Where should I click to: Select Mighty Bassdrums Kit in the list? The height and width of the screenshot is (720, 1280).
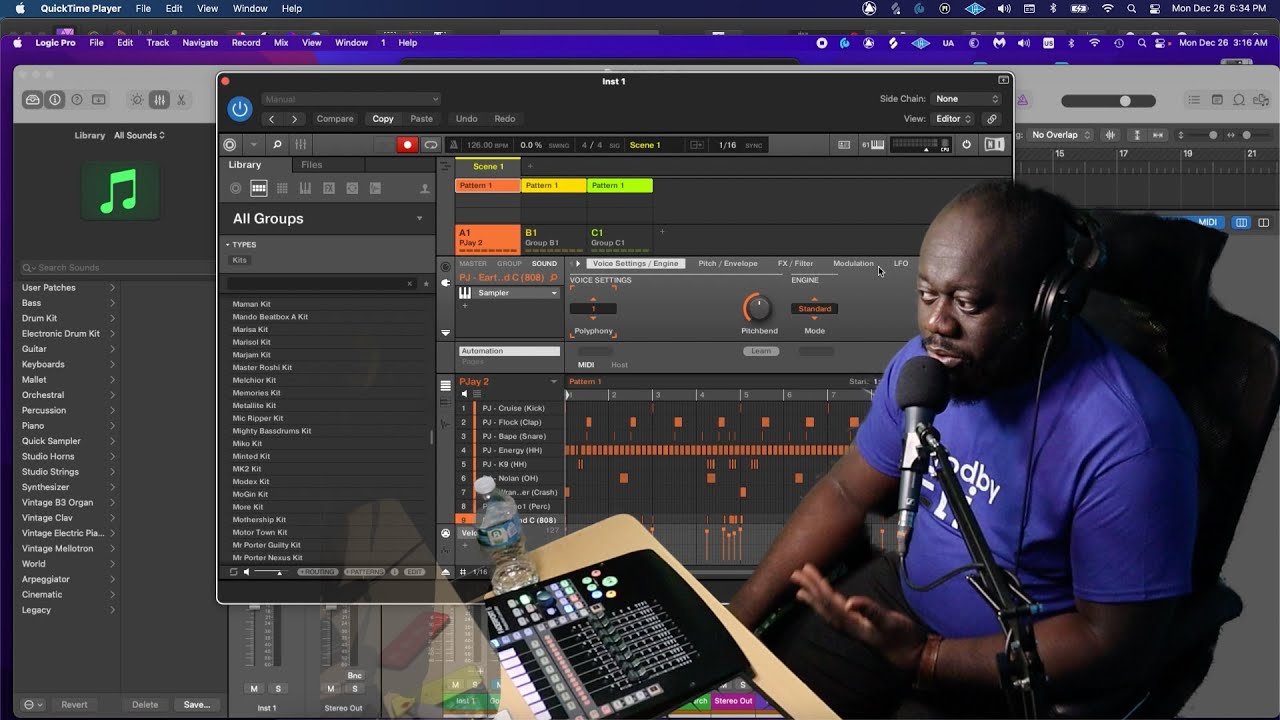(x=272, y=431)
